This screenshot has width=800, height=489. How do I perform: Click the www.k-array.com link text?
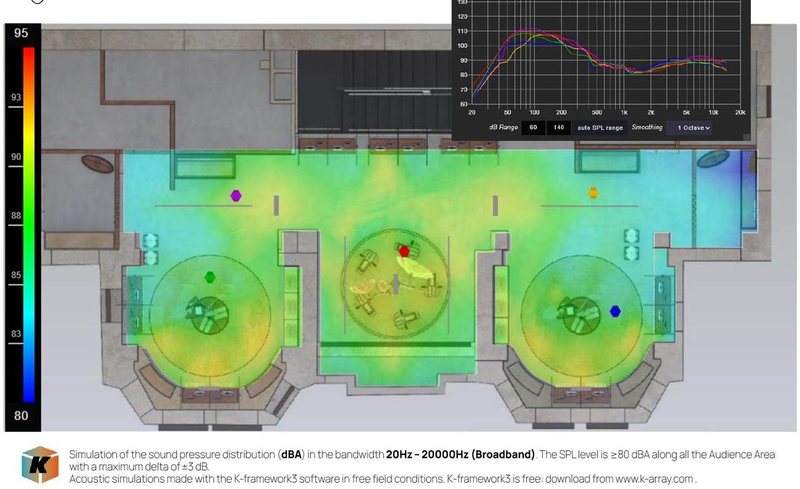pyautogui.click(x=654, y=479)
